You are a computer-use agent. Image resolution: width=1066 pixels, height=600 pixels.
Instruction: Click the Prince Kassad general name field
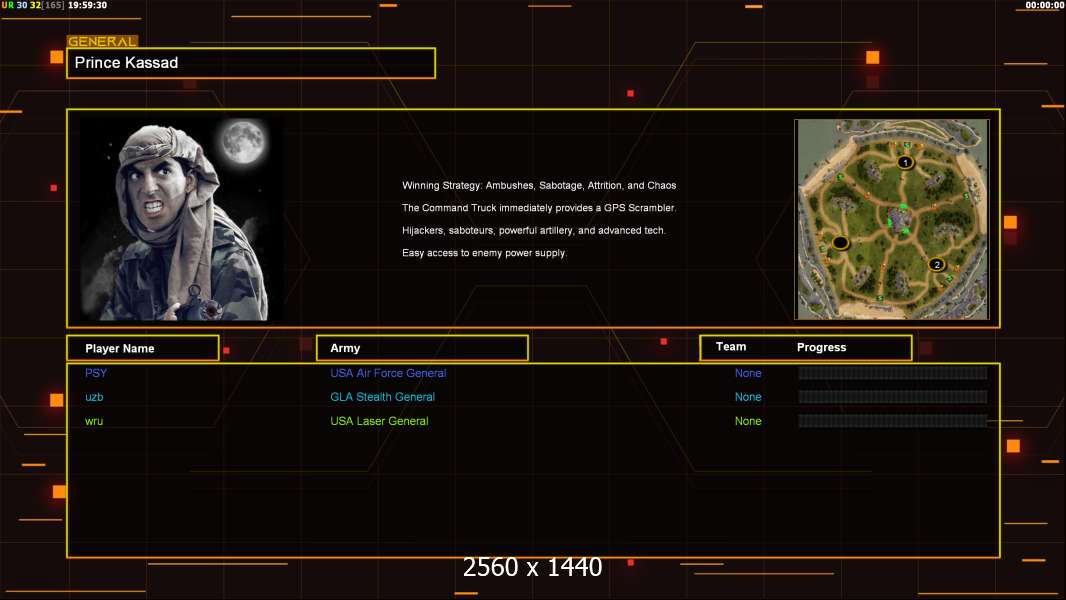tap(251, 63)
